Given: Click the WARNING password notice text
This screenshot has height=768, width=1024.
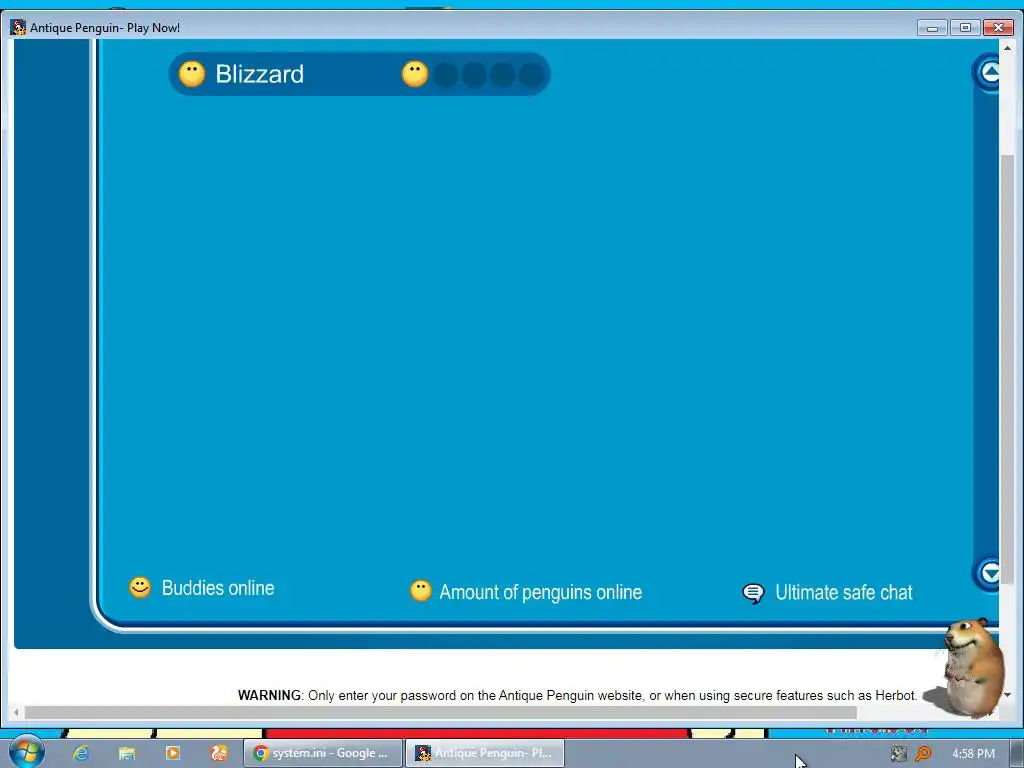Looking at the screenshot, I should point(577,696).
